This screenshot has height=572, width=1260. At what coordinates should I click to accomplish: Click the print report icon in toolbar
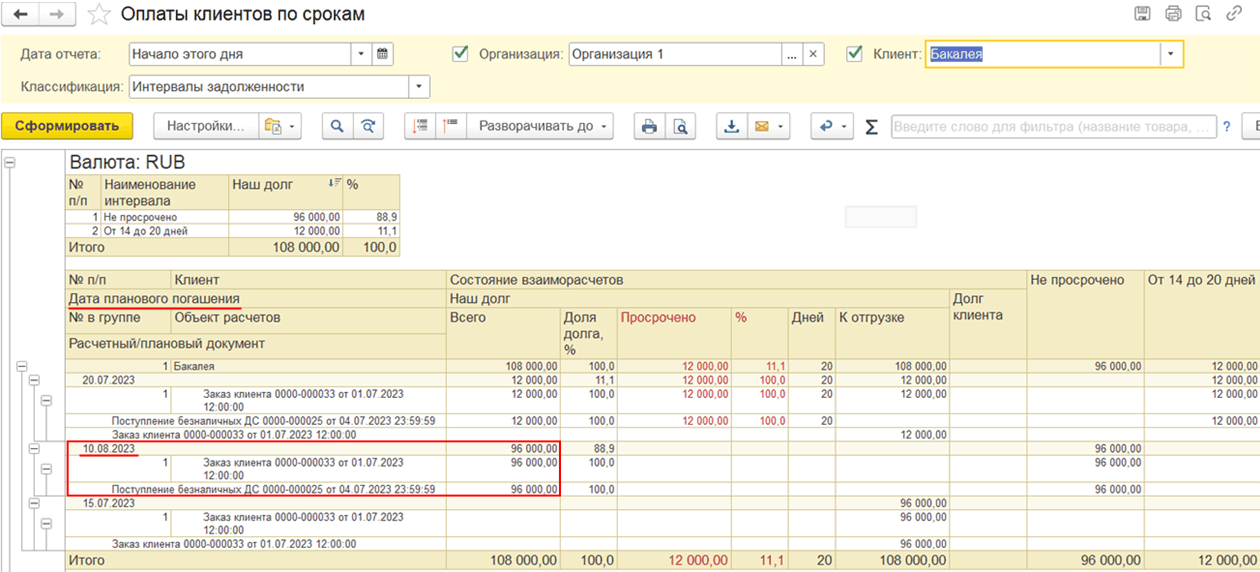[x=649, y=126]
